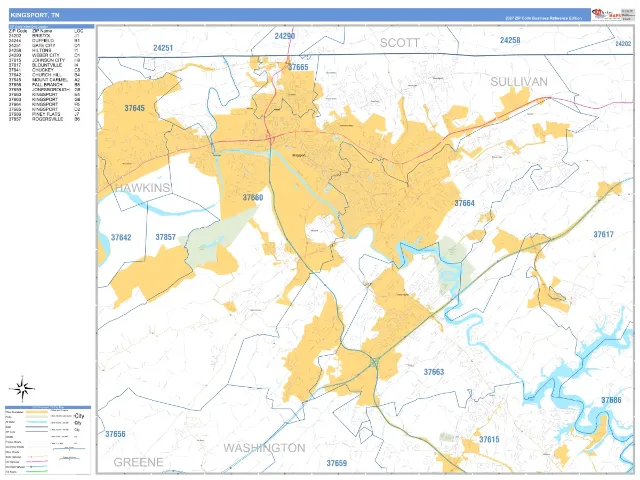This screenshot has width=640, height=480.
Task: Click the 37664 ZIP label on the map
Action: 464,203
